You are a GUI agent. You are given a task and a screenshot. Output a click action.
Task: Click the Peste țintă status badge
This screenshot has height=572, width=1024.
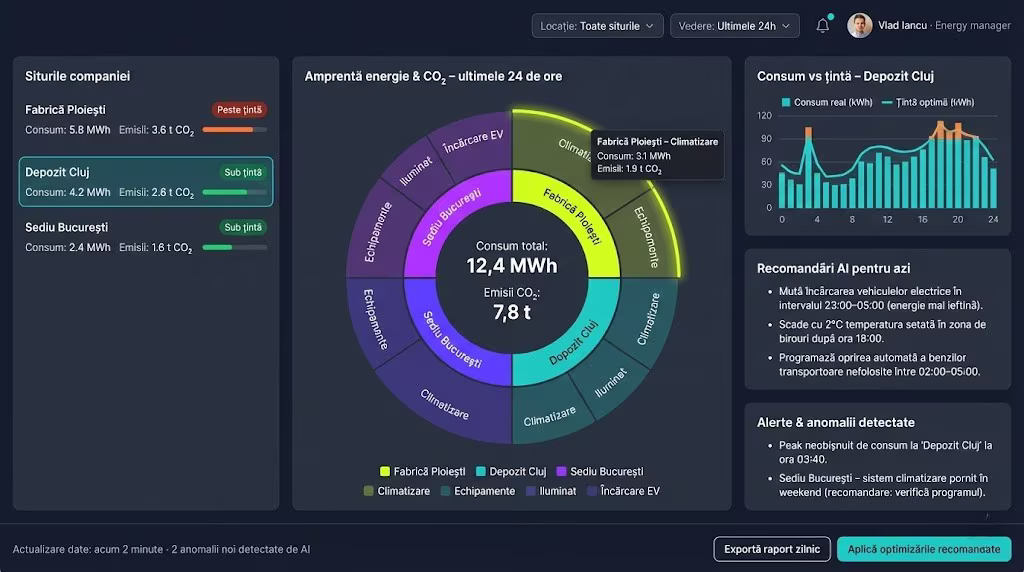tap(239, 110)
